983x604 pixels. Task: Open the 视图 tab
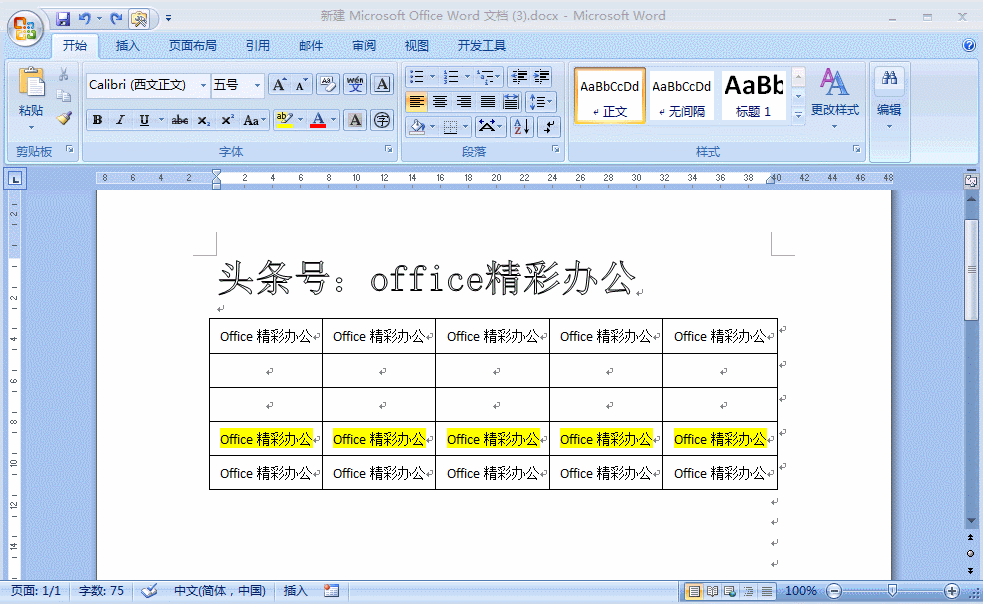pyautogui.click(x=416, y=46)
